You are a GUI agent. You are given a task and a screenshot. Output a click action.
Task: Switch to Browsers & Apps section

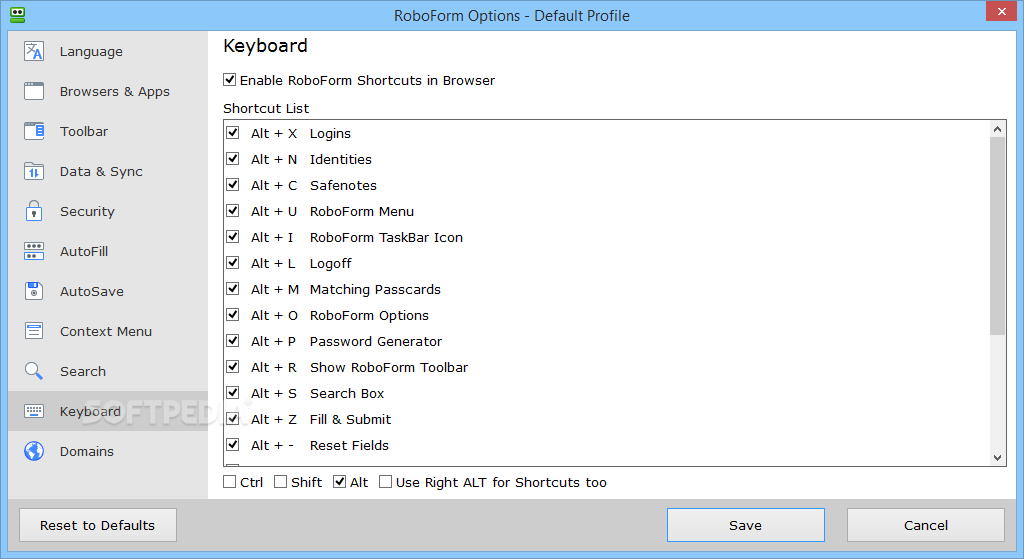pyautogui.click(x=114, y=91)
